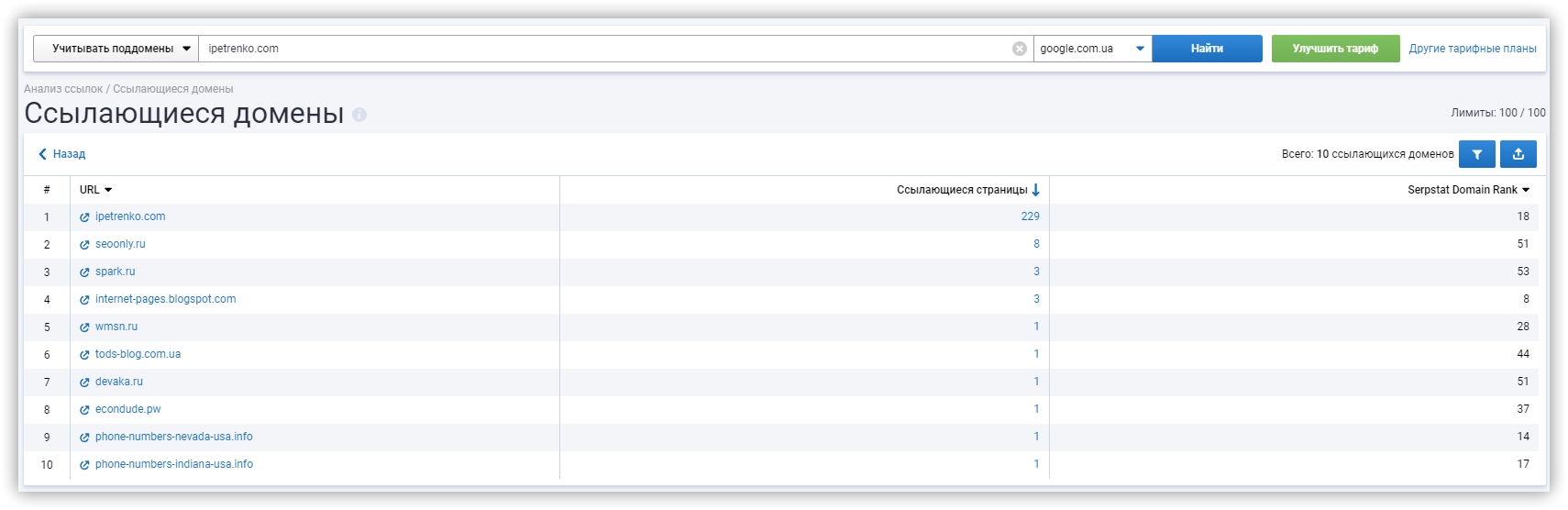This screenshot has width=1568, height=510.
Task: Open external link icon for devaka.ru
Action: click(84, 382)
